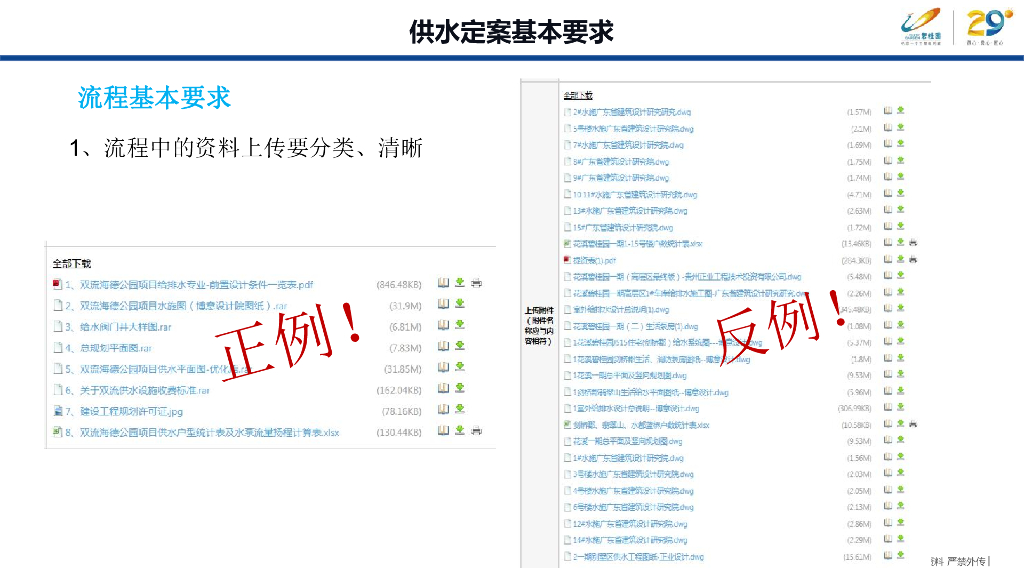Download the 9# dwg file (1.74M)

pos(901,176)
